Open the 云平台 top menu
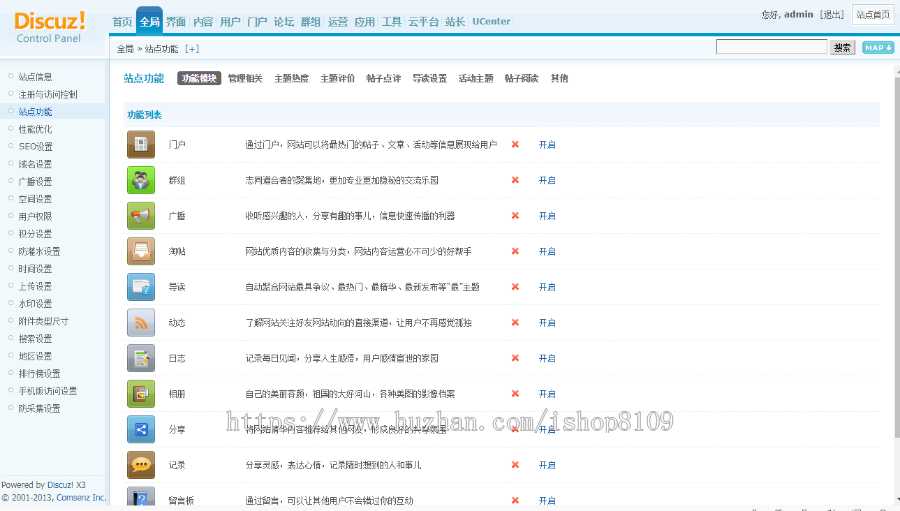The image size is (900, 511). tap(423, 22)
